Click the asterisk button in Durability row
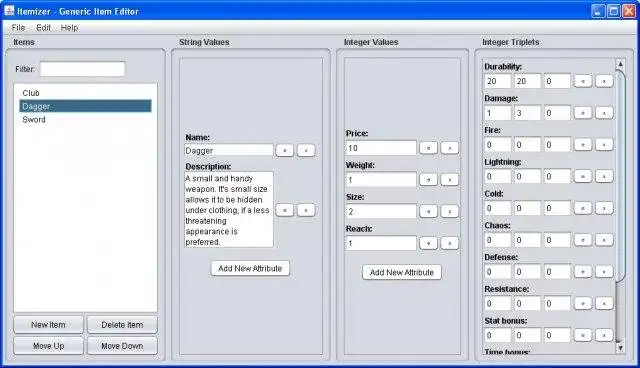Viewport: 640px width, 368px height. pos(583,81)
